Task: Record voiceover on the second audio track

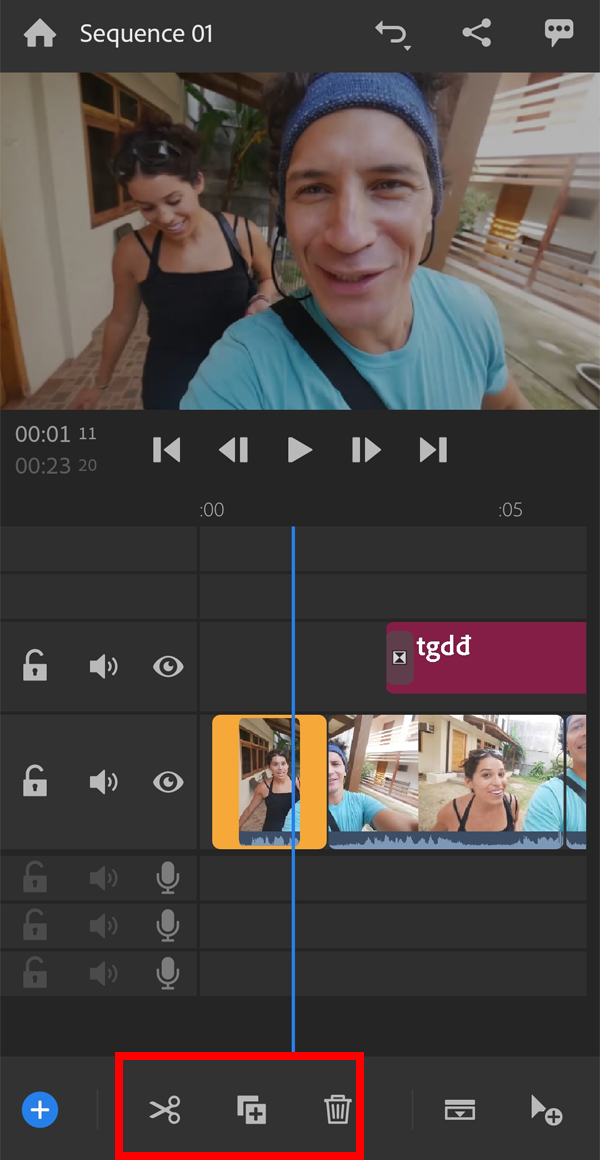Action: pos(168,925)
